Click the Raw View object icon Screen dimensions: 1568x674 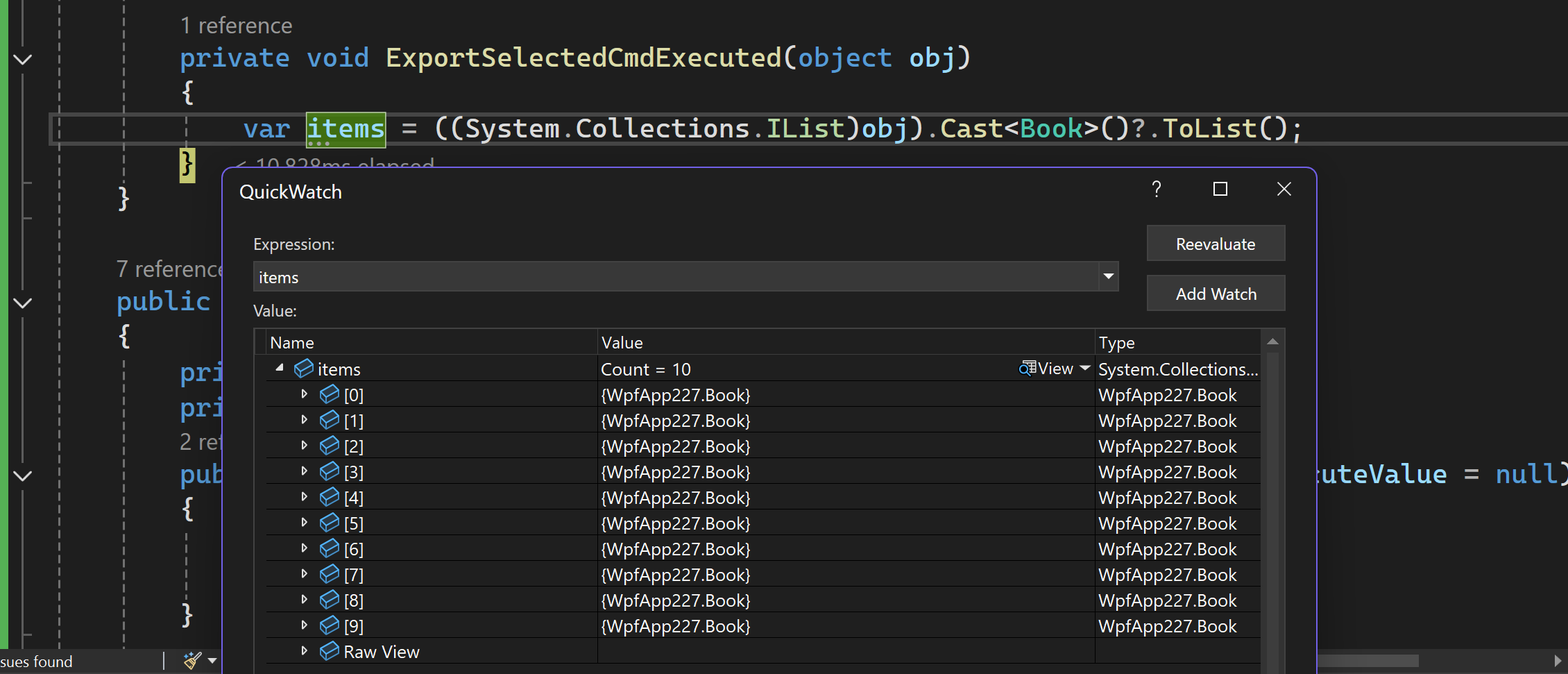(x=329, y=651)
